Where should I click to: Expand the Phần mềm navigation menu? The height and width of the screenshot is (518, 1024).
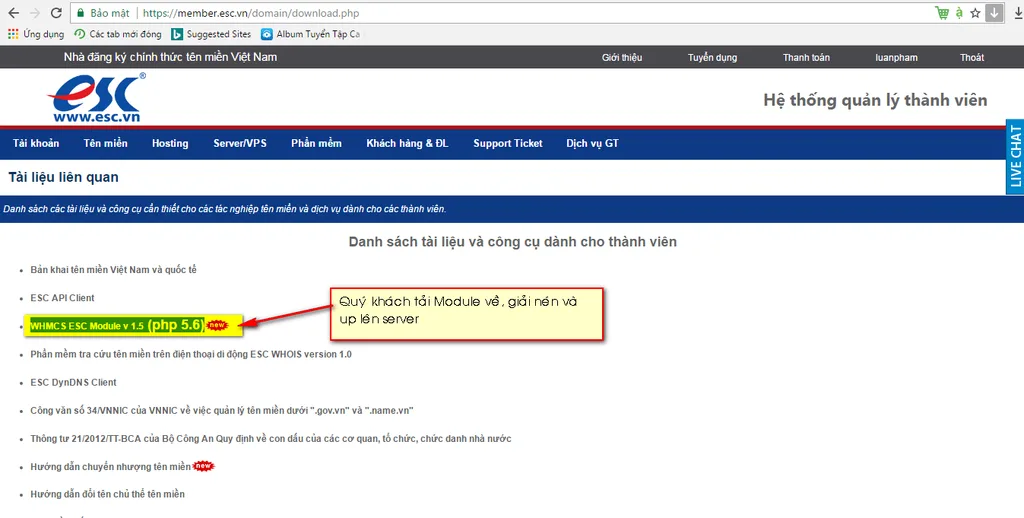point(316,143)
